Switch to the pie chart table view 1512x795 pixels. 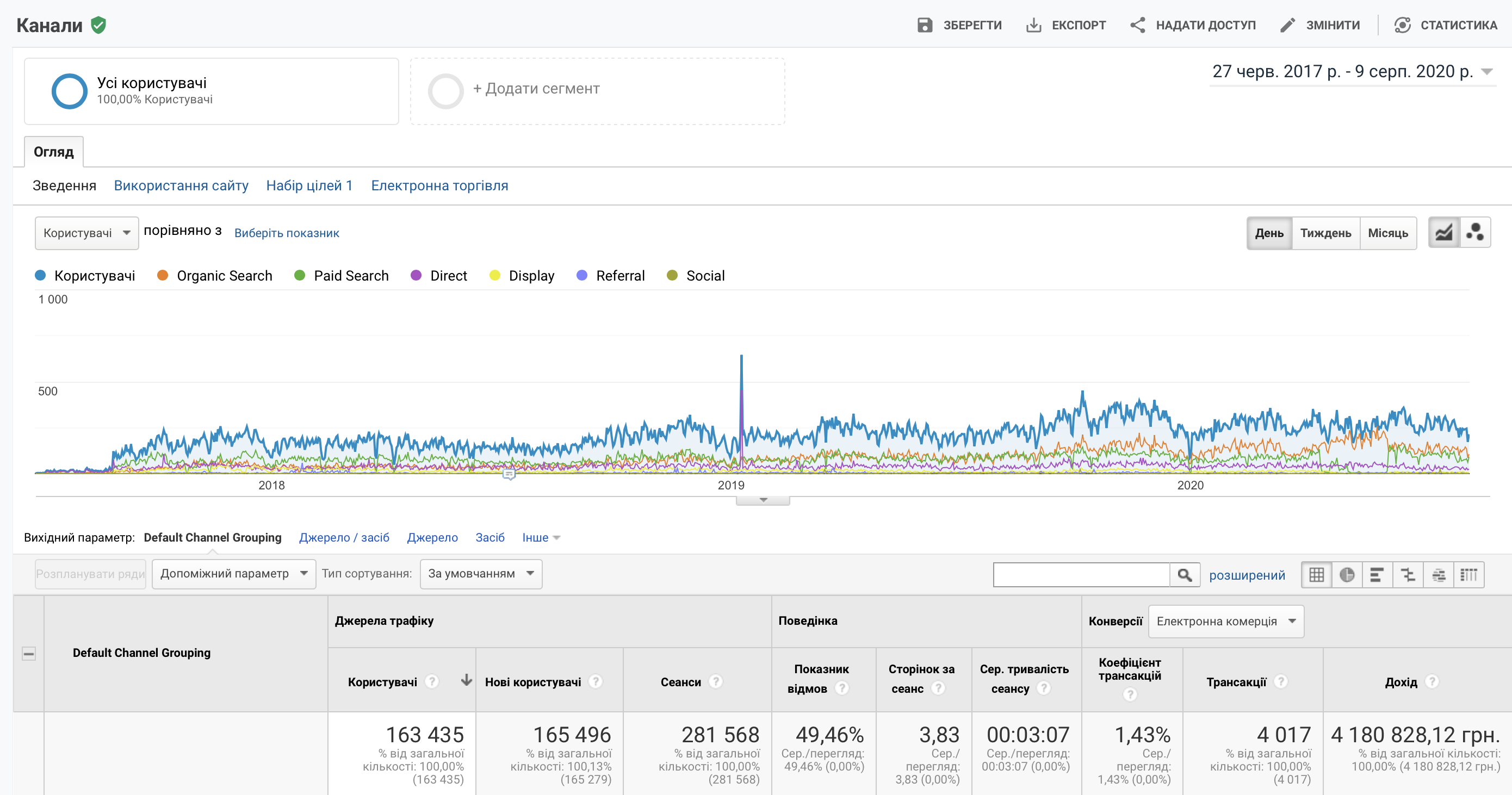point(1347,574)
